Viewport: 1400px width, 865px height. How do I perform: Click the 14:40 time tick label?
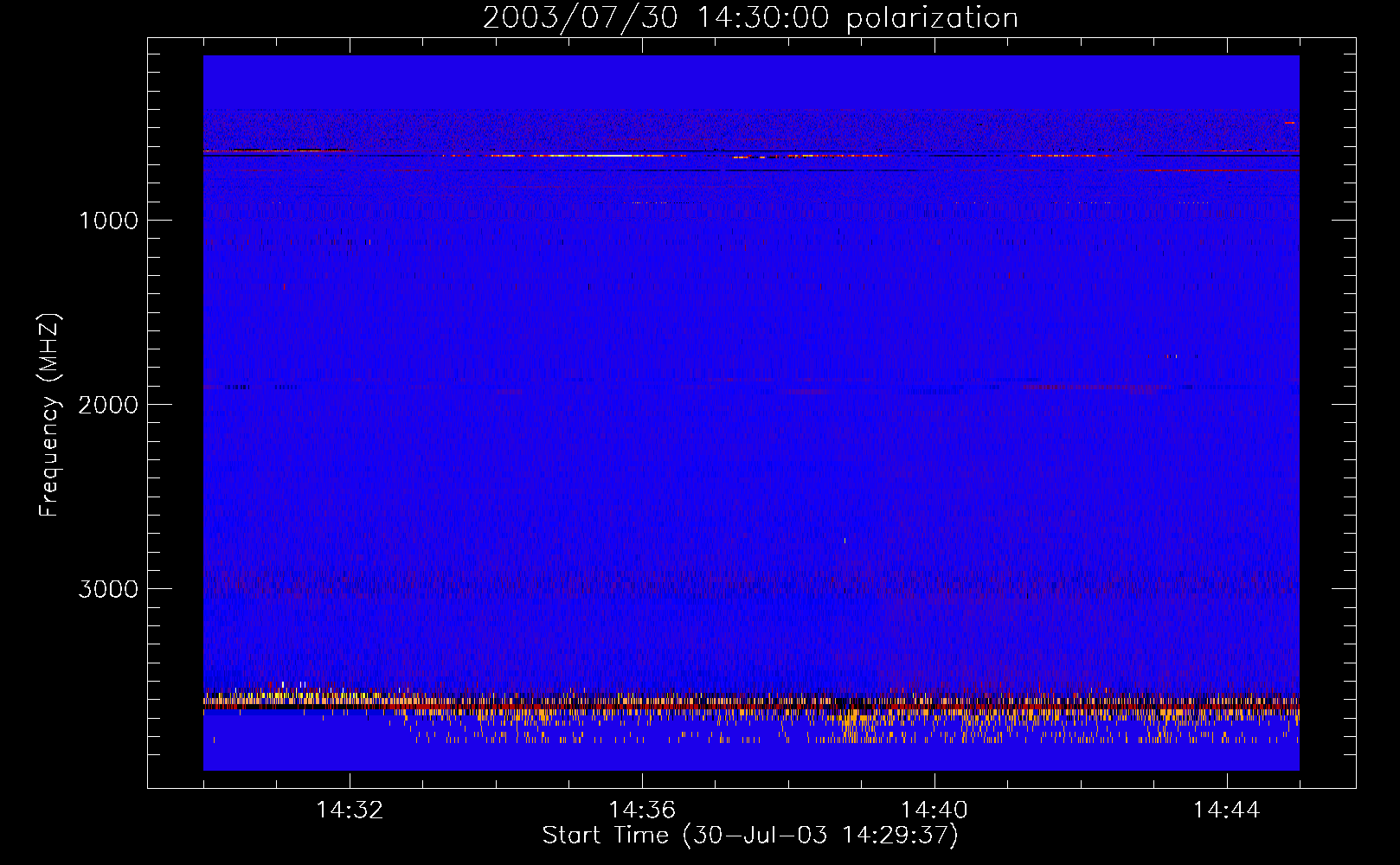tap(934, 811)
